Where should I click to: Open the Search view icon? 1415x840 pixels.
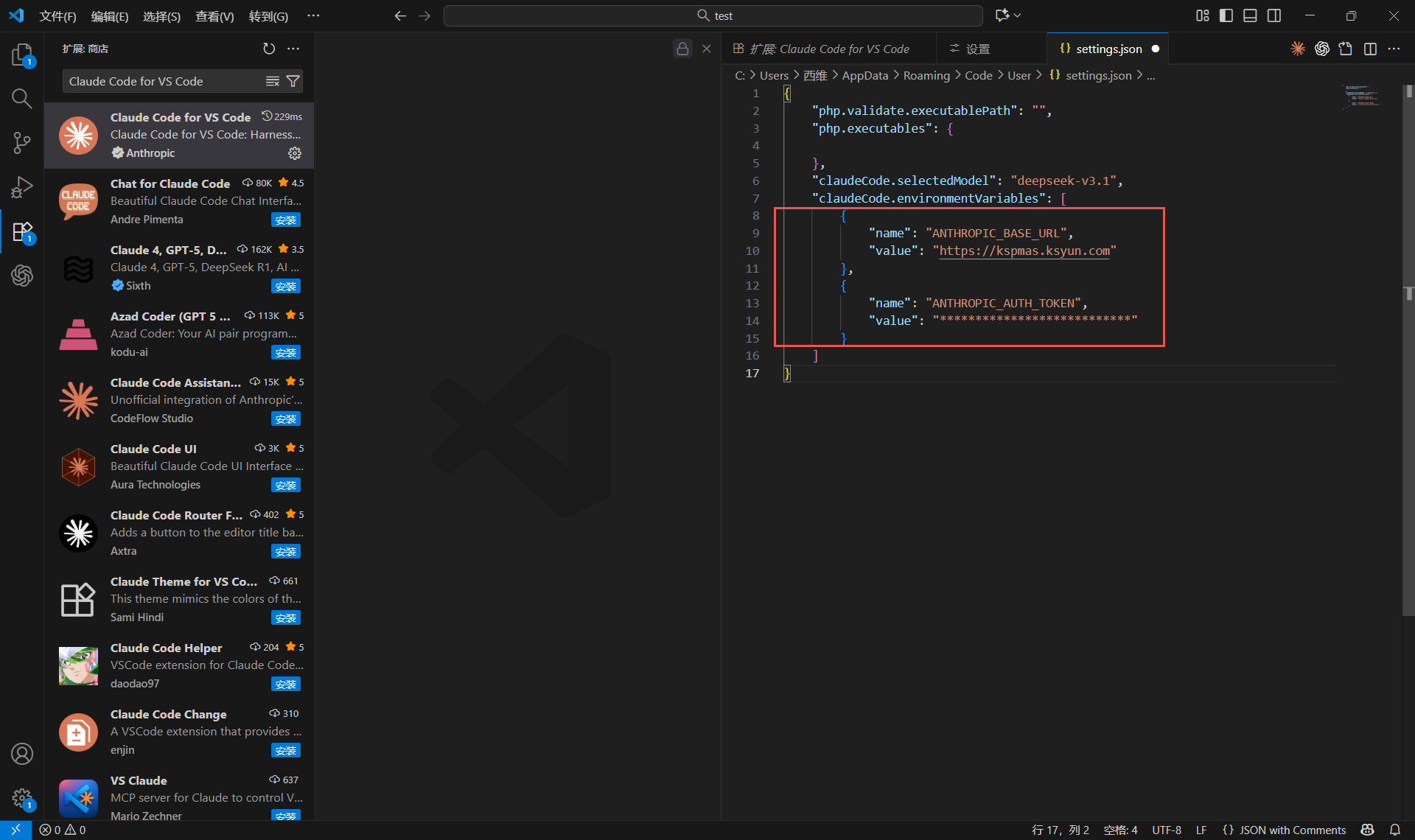point(22,98)
